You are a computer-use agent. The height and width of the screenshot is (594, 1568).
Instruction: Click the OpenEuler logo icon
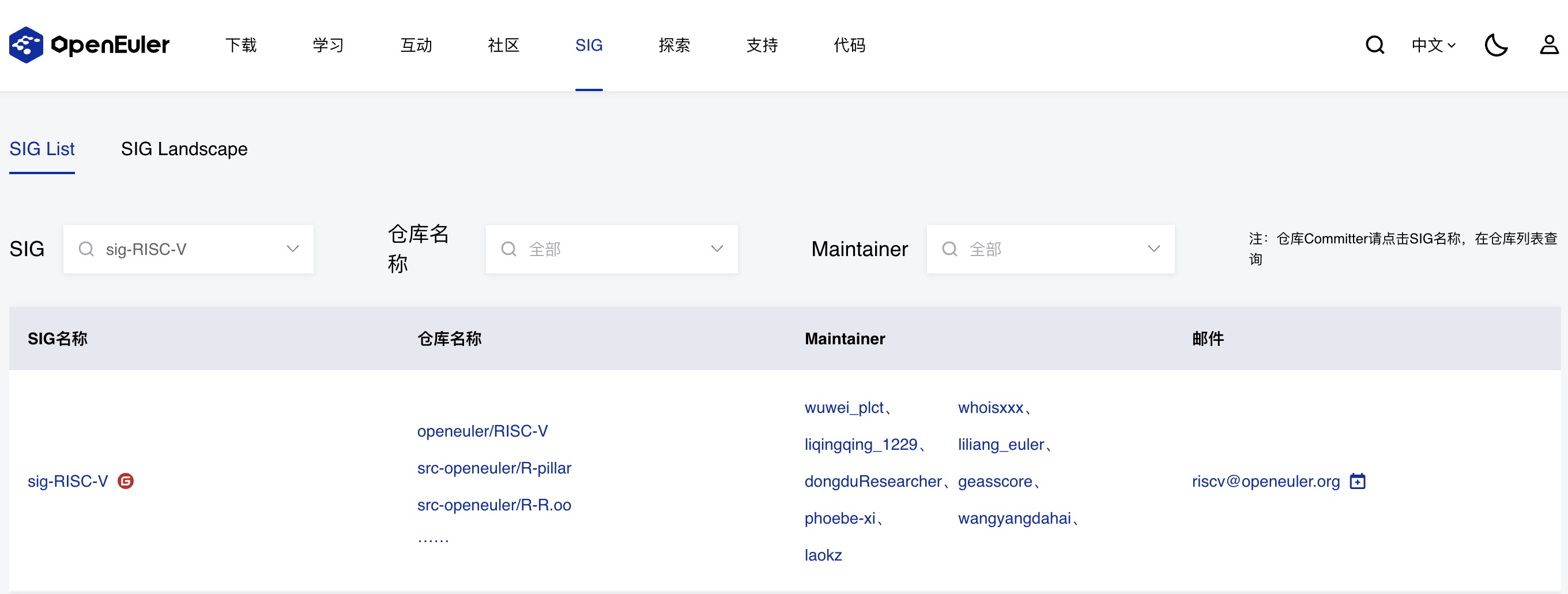(25, 45)
